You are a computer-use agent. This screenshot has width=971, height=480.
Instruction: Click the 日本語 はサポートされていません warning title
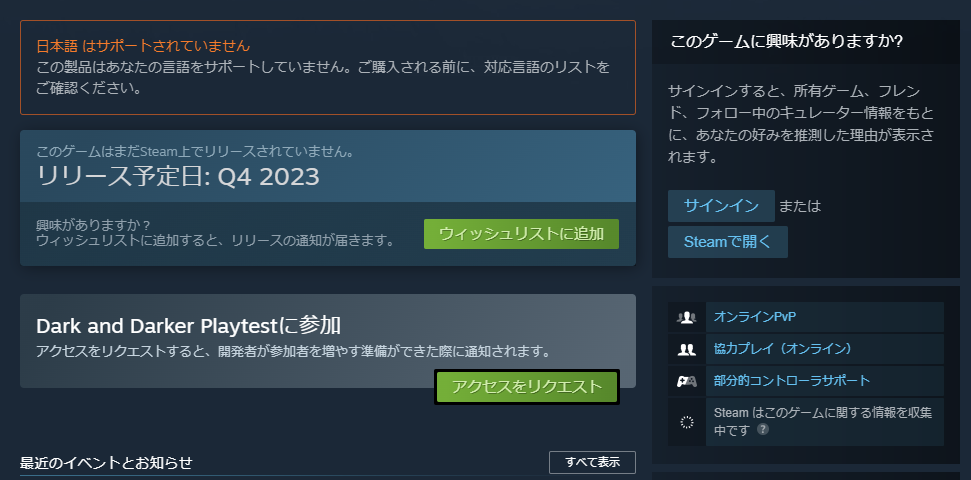pyautogui.click(x=143, y=46)
